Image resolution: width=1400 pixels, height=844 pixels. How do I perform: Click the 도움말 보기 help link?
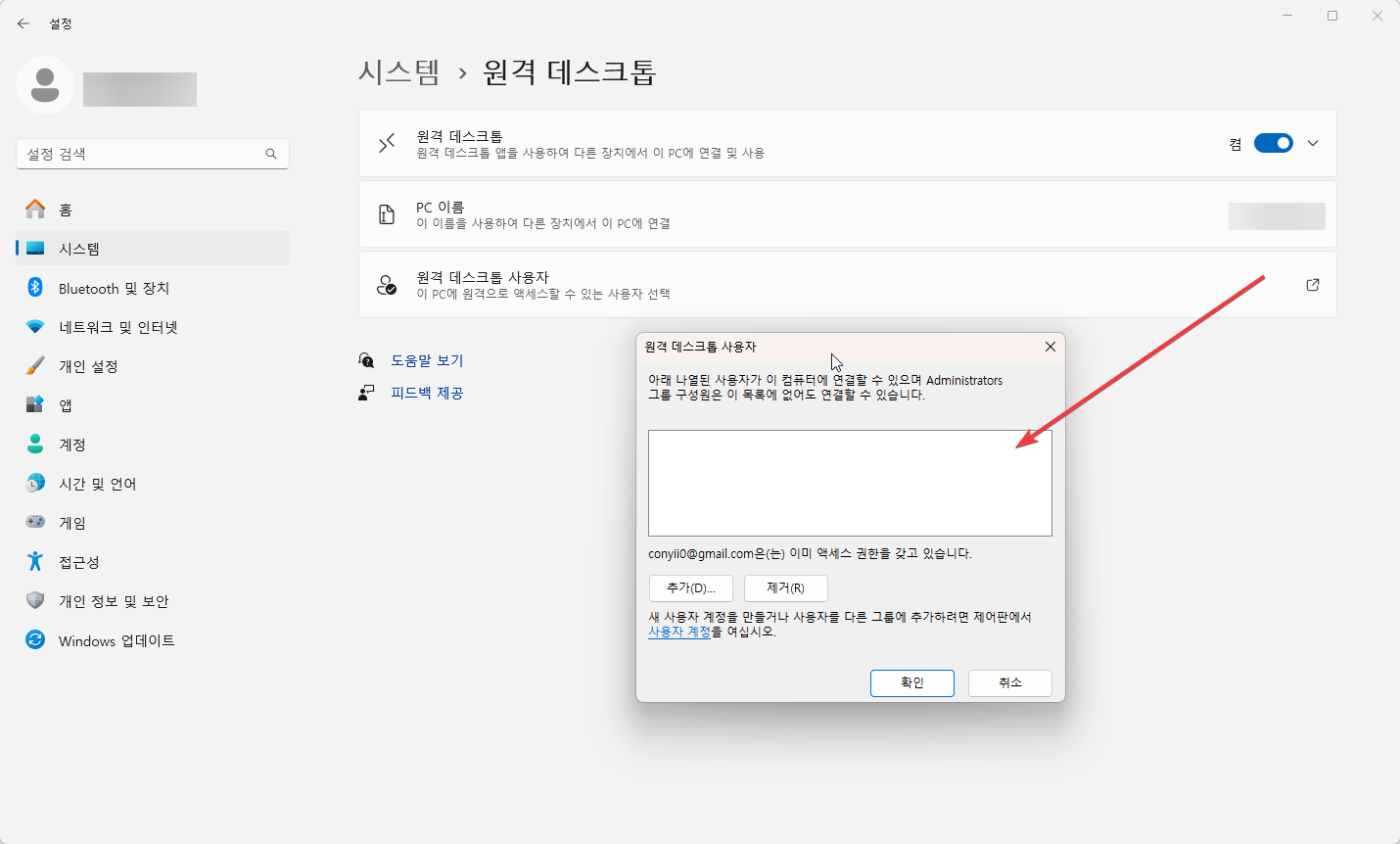[x=429, y=360]
